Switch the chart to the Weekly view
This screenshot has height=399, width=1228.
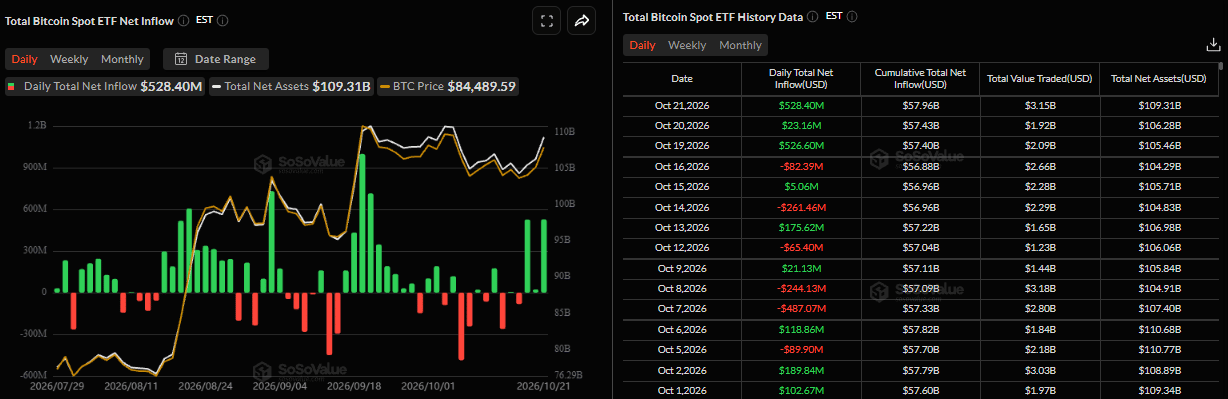tap(69, 59)
